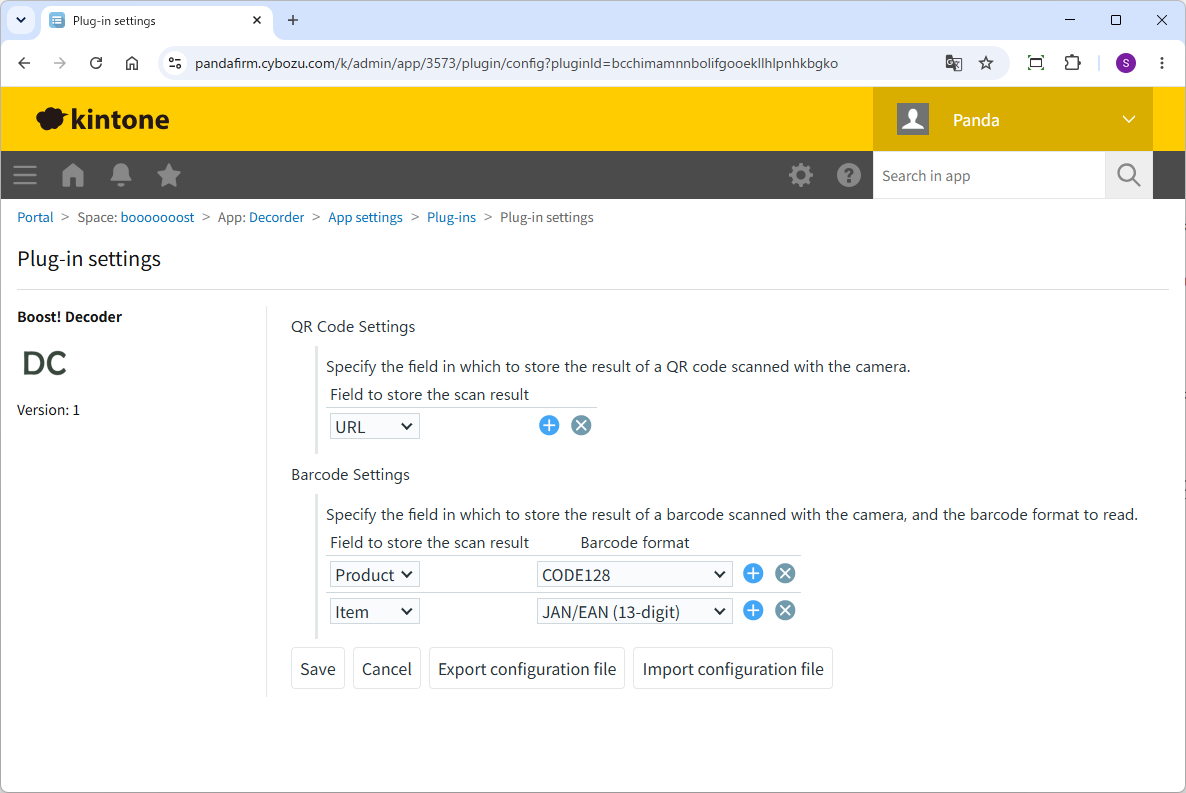This screenshot has width=1186, height=793.
Task: Go to App settings breadcrumb
Action: (x=365, y=217)
